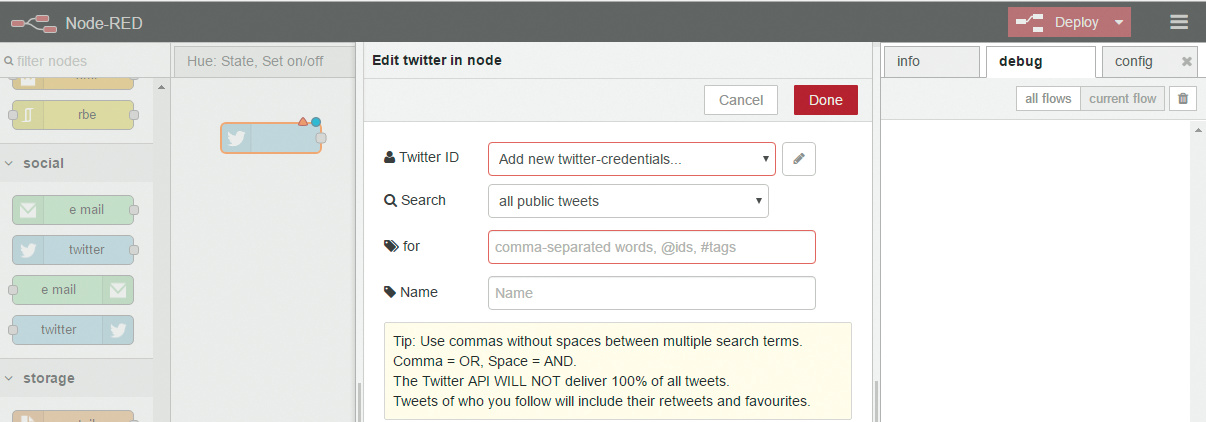1206x422 pixels.
Task: Open the hamburger menu in the header
Action: tap(1179, 22)
